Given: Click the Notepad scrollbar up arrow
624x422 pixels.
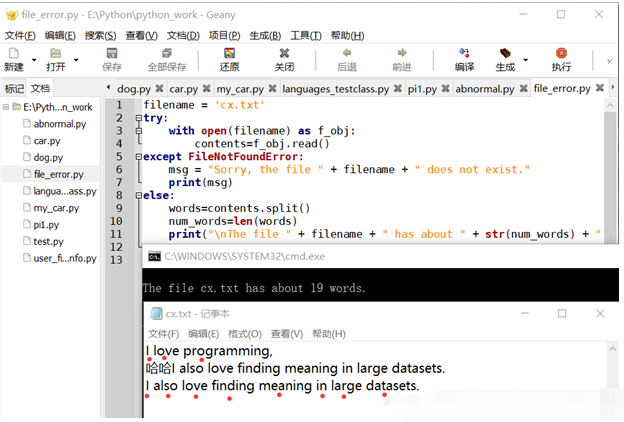Looking at the screenshot, I should 612,349.
